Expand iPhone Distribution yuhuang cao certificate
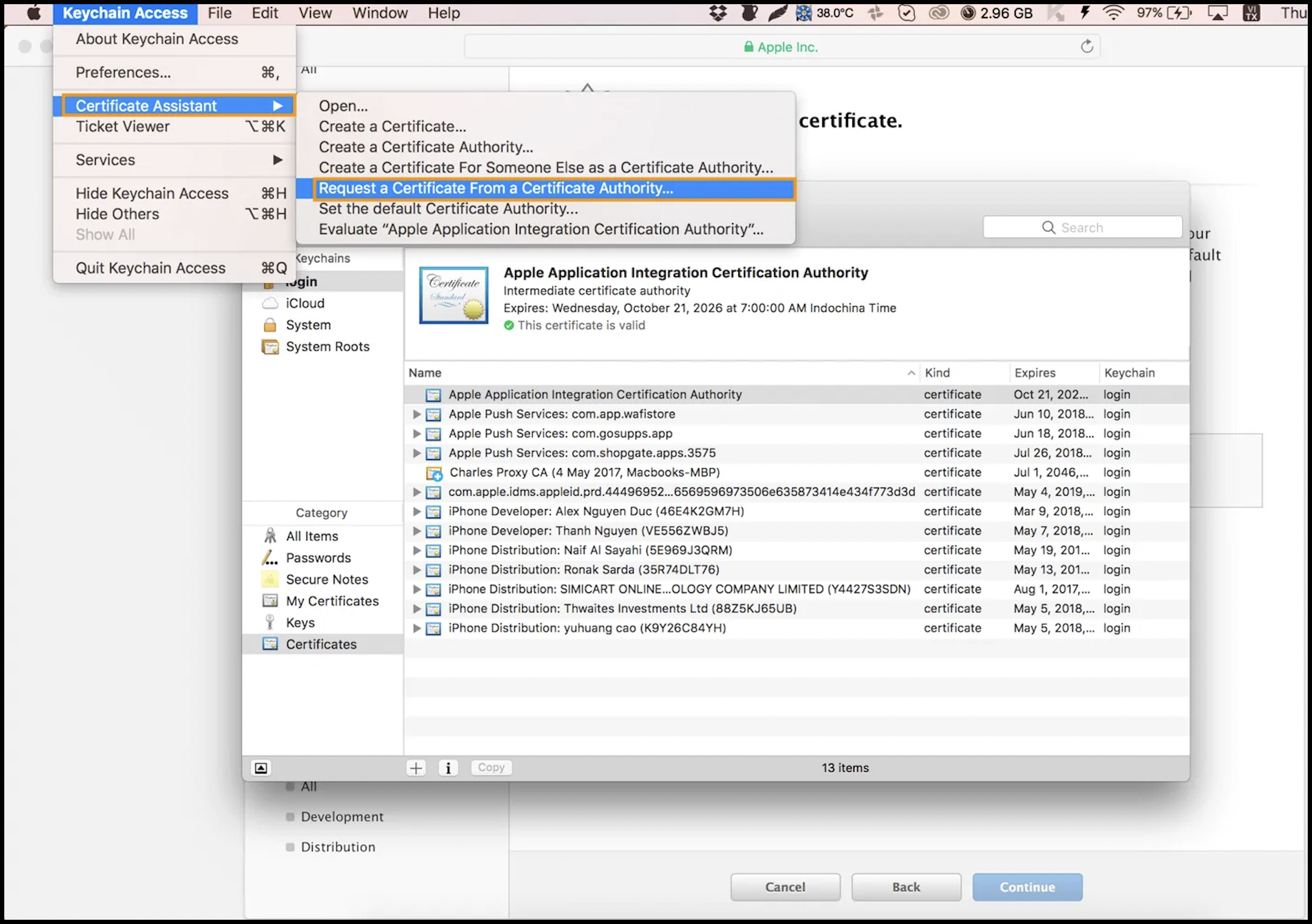This screenshot has height=924, width=1312. (x=417, y=628)
